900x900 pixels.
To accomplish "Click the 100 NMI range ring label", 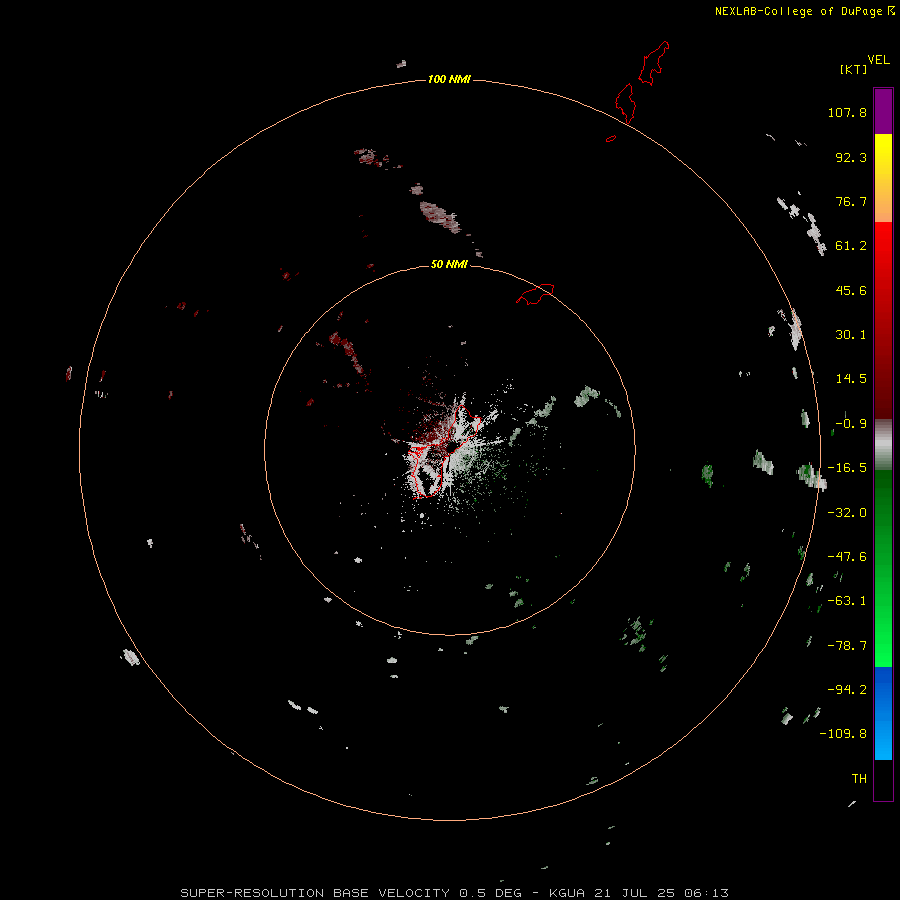I will click(449, 79).
